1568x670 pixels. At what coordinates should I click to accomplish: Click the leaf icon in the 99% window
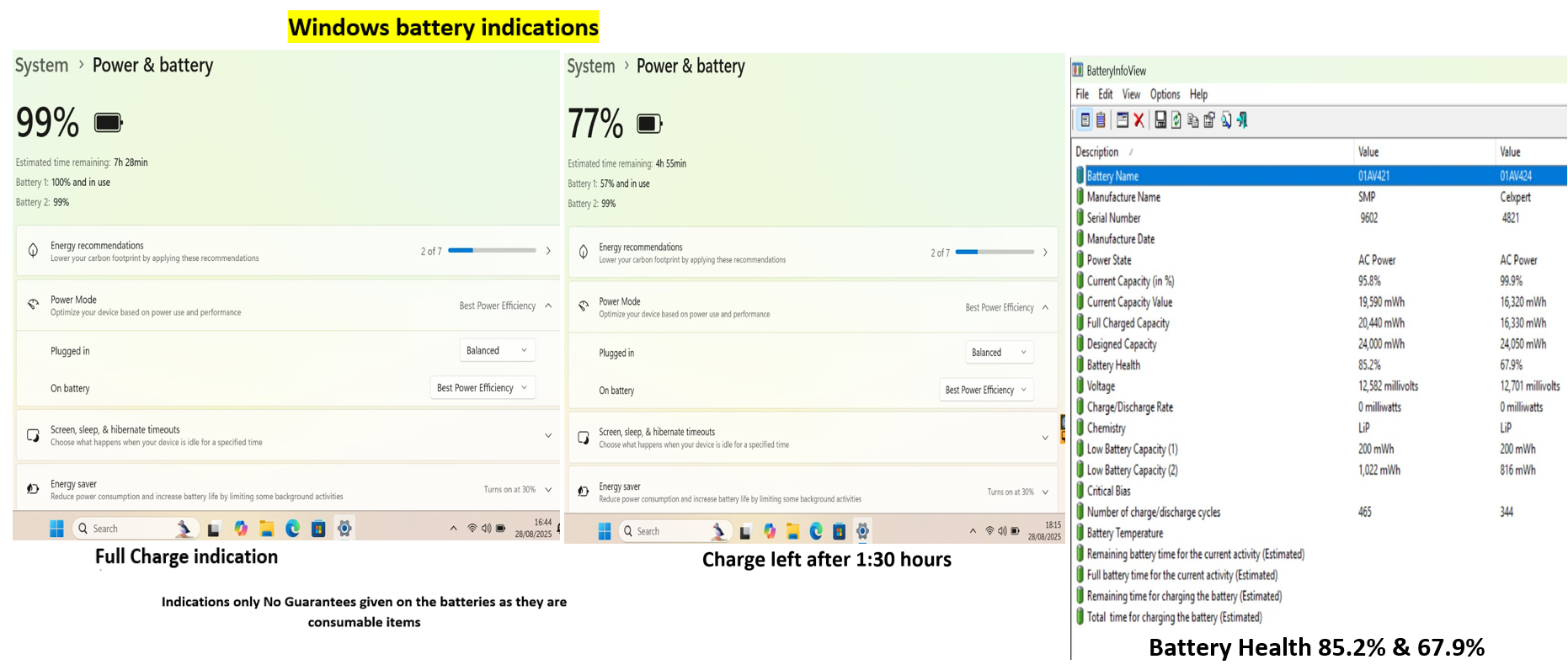(33, 251)
